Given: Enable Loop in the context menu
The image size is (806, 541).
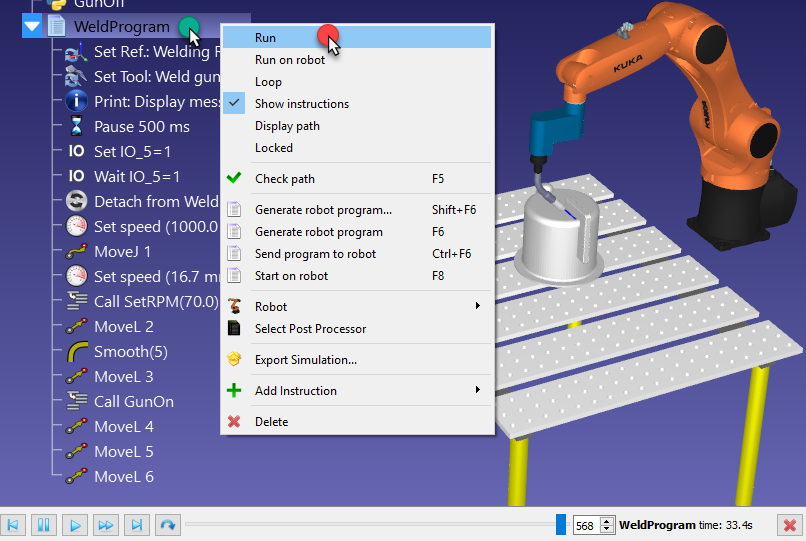Looking at the screenshot, I should click(268, 82).
